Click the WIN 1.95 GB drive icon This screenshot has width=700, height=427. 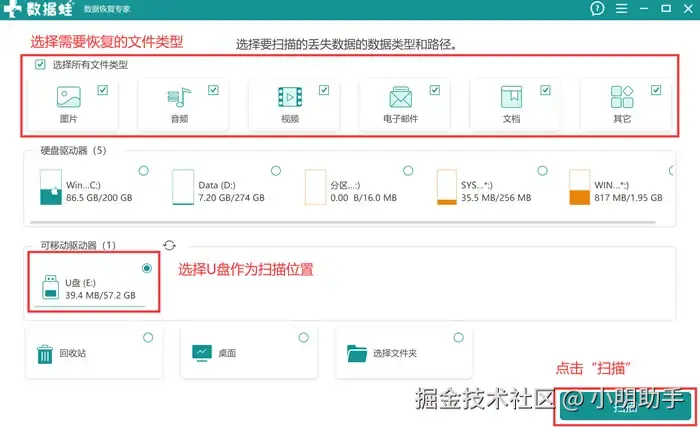click(x=579, y=187)
